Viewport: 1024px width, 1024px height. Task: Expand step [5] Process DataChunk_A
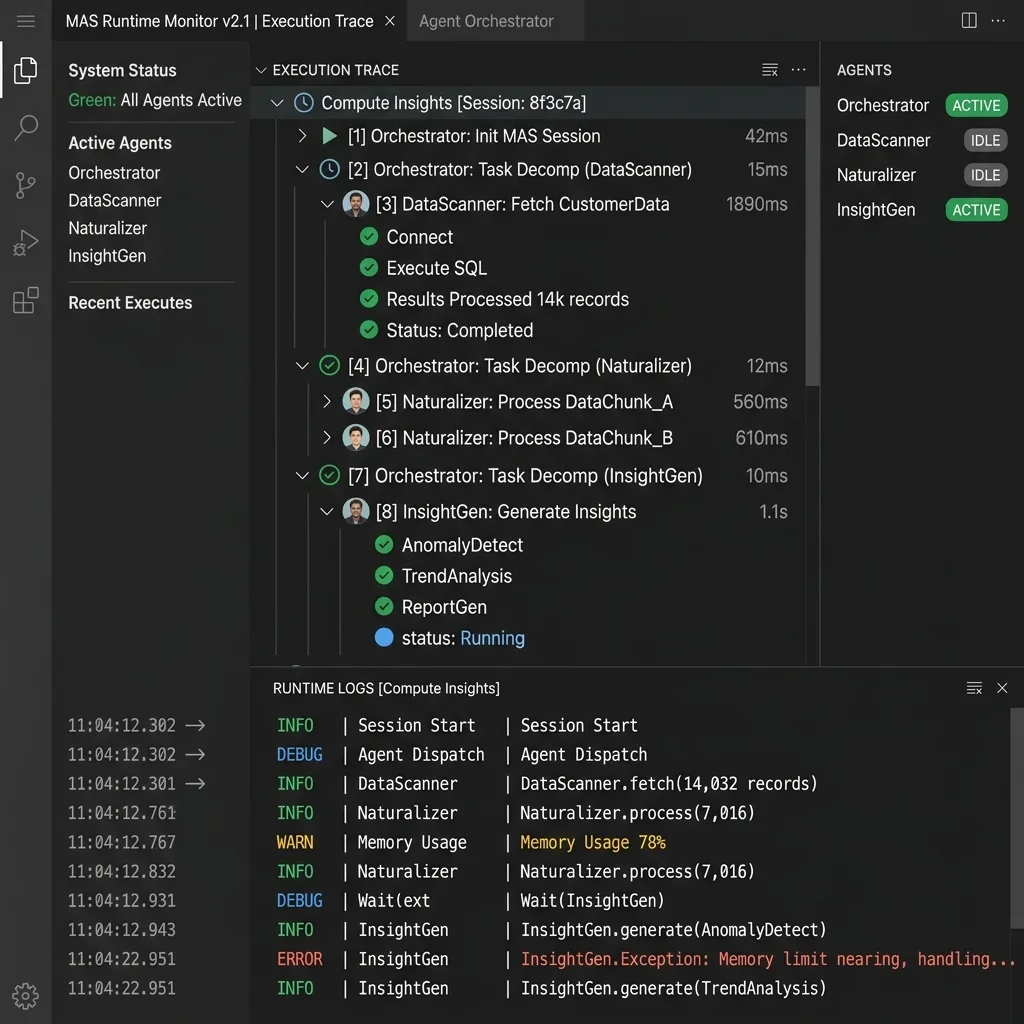[x=327, y=402]
